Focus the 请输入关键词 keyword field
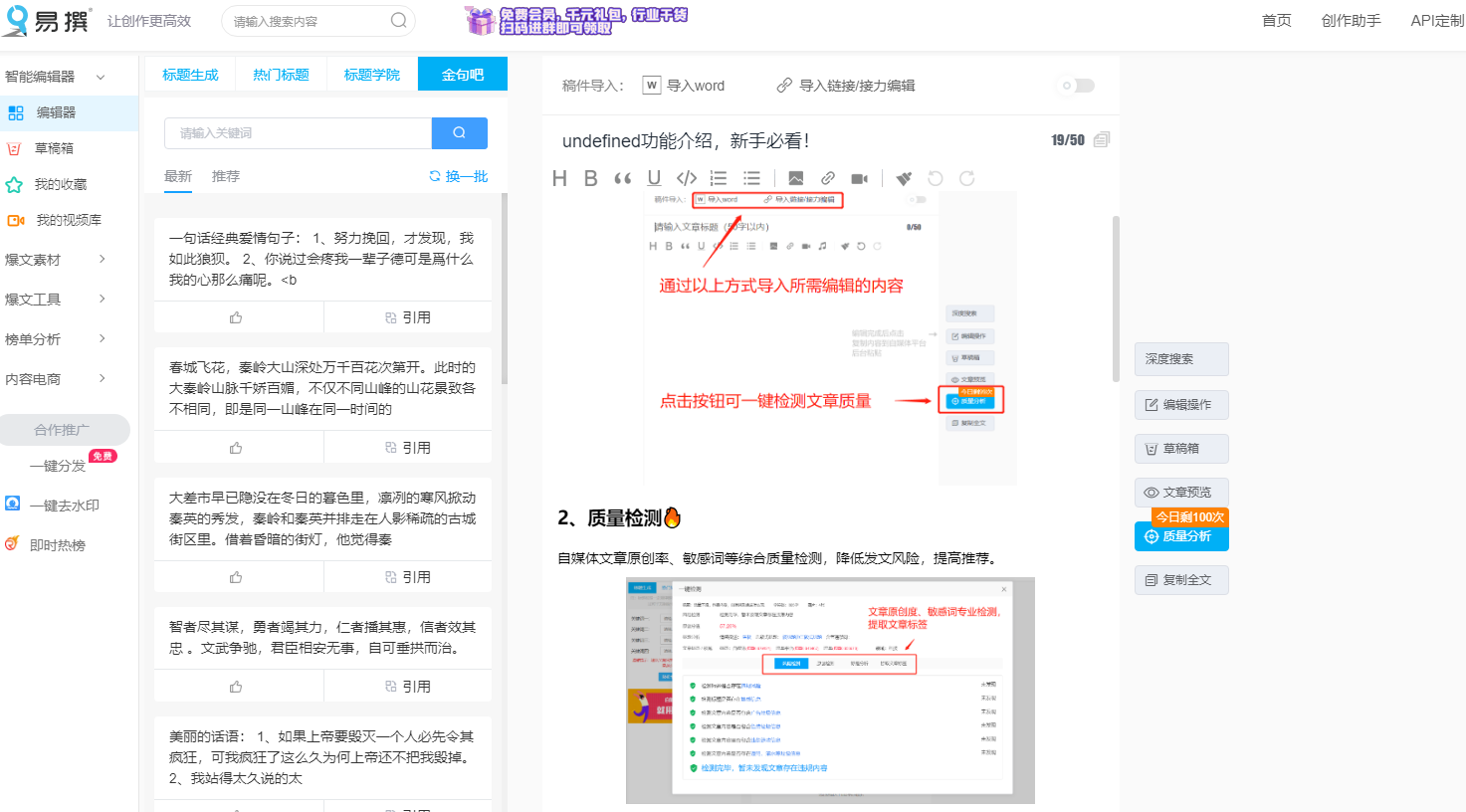The height and width of the screenshot is (812, 1466). (x=298, y=133)
